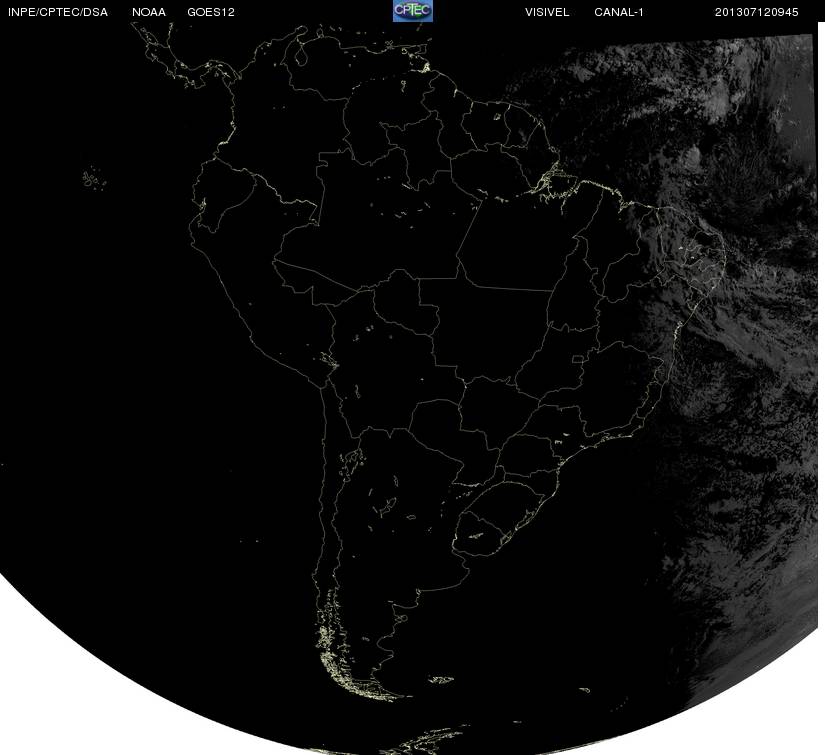Click the CPTEC logo at top center

[412, 11]
